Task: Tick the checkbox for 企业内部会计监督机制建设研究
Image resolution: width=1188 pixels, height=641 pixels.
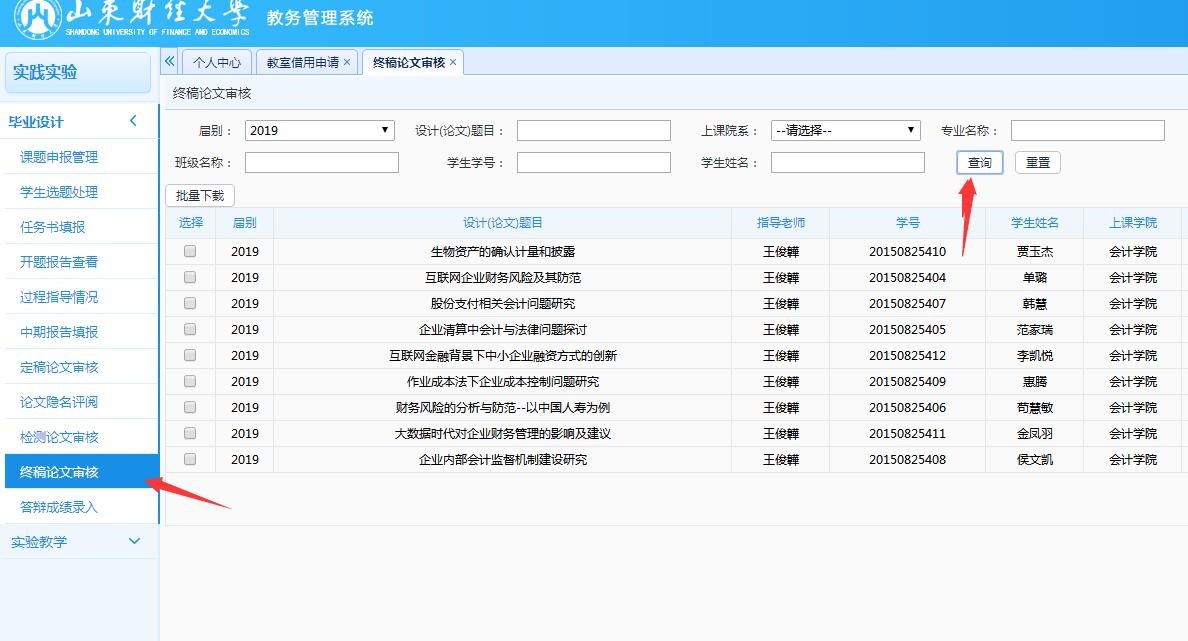Action: pyautogui.click(x=190, y=460)
